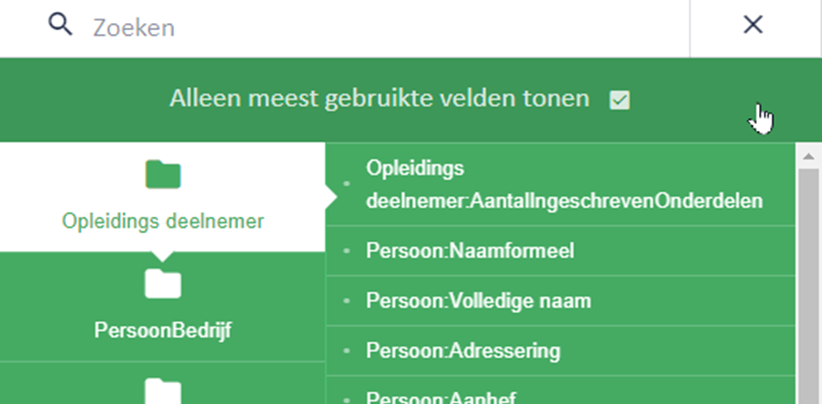Insert the Persoon:Adressering field
Image resolution: width=822 pixels, height=404 pixels.
tap(560, 351)
